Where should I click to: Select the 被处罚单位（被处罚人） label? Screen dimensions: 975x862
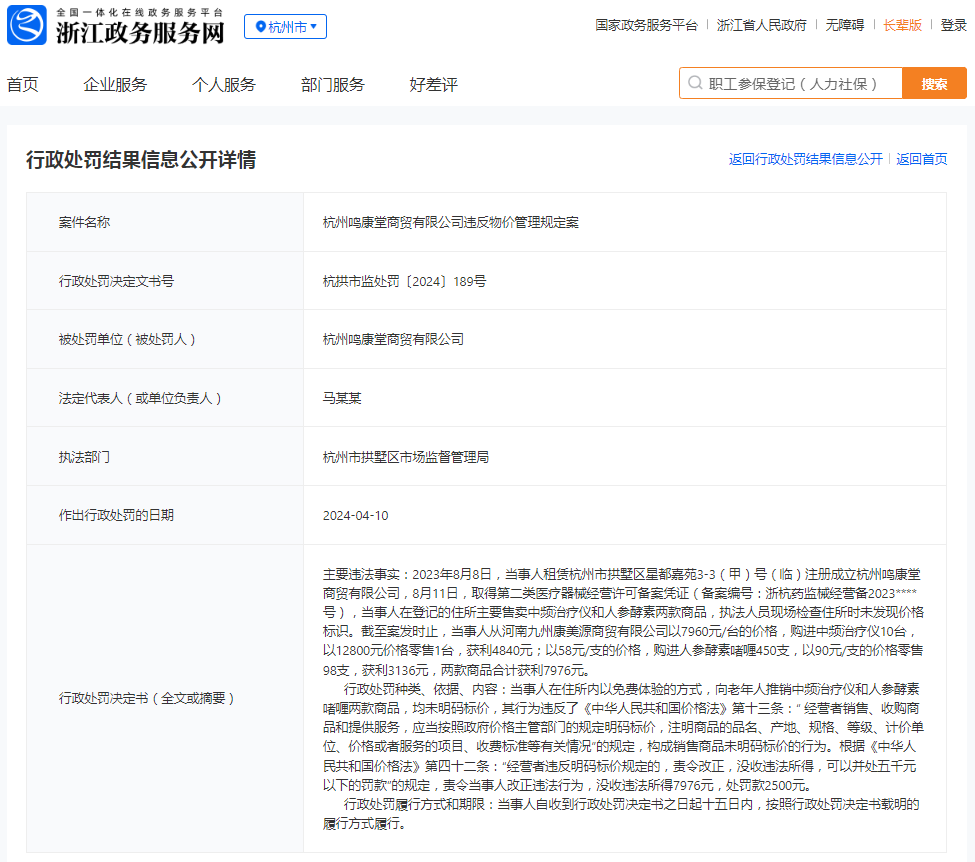127,339
